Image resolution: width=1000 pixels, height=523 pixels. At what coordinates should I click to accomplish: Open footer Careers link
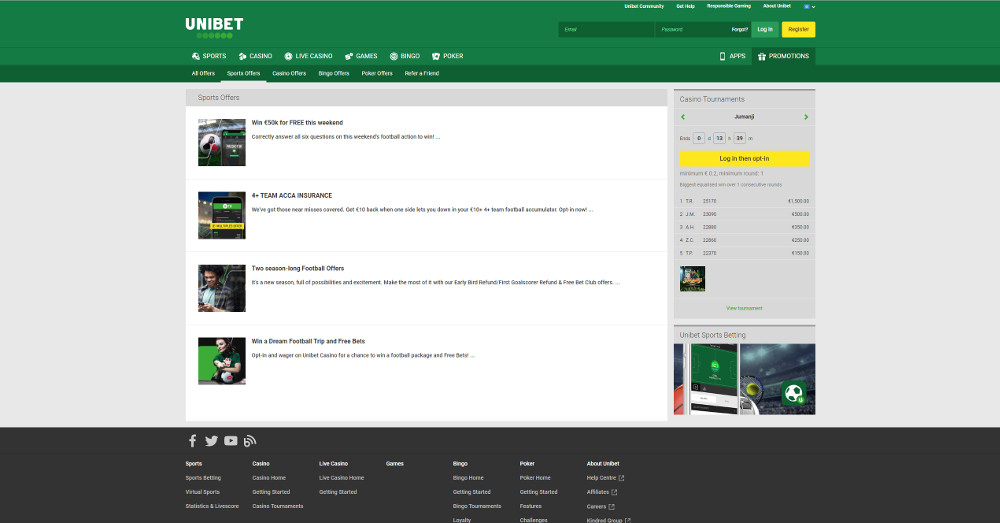click(x=600, y=506)
